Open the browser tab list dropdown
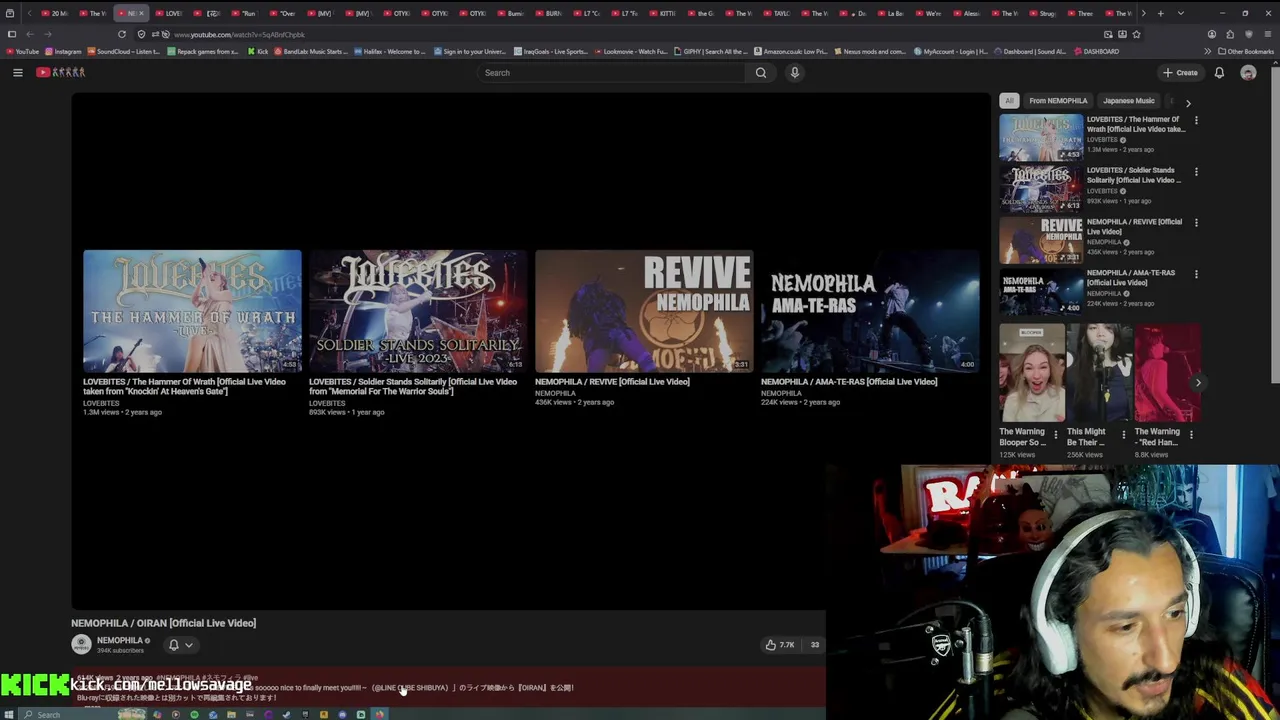 (x=1181, y=13)
